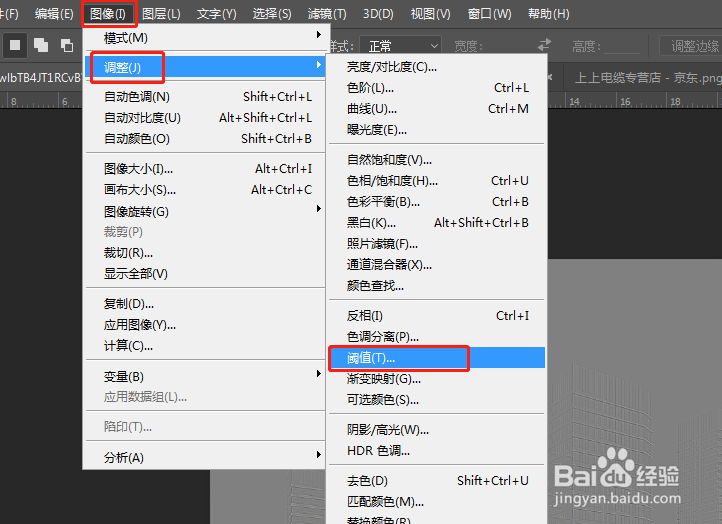Open 曲线(U)... adjustment
The width and height of the screenshot is (722, 524).
[x=437, y=109]
